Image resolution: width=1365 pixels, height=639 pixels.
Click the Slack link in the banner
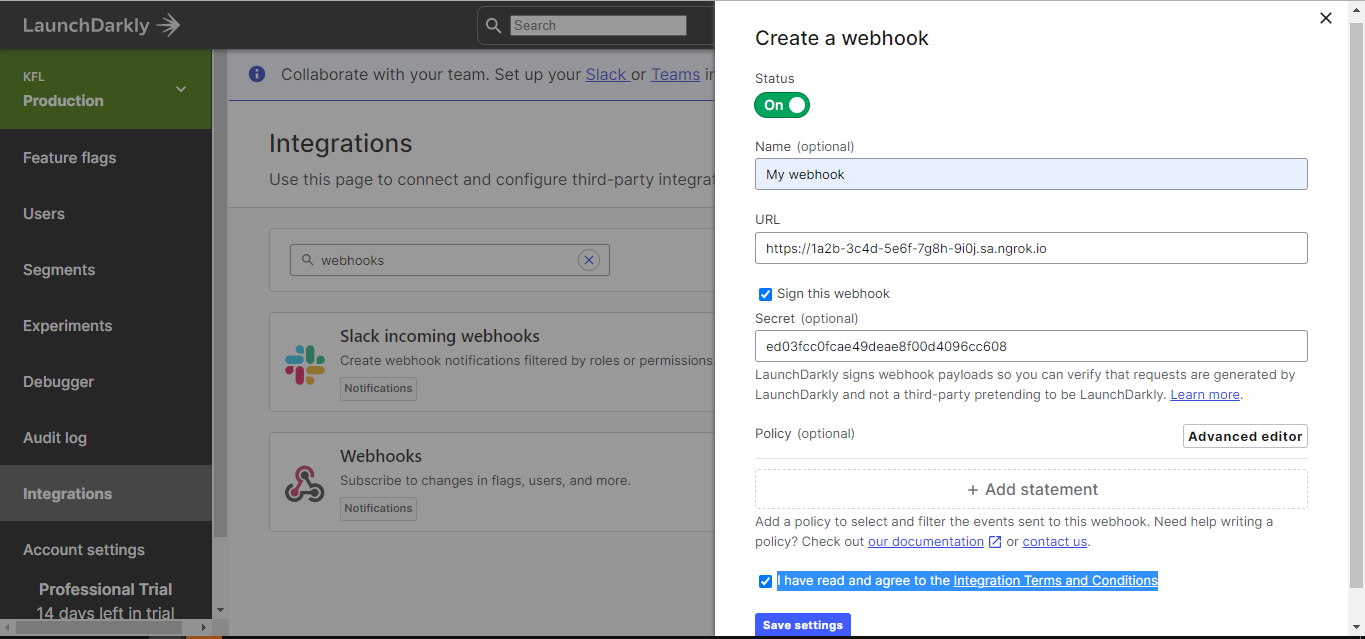(x=606, y=74)
